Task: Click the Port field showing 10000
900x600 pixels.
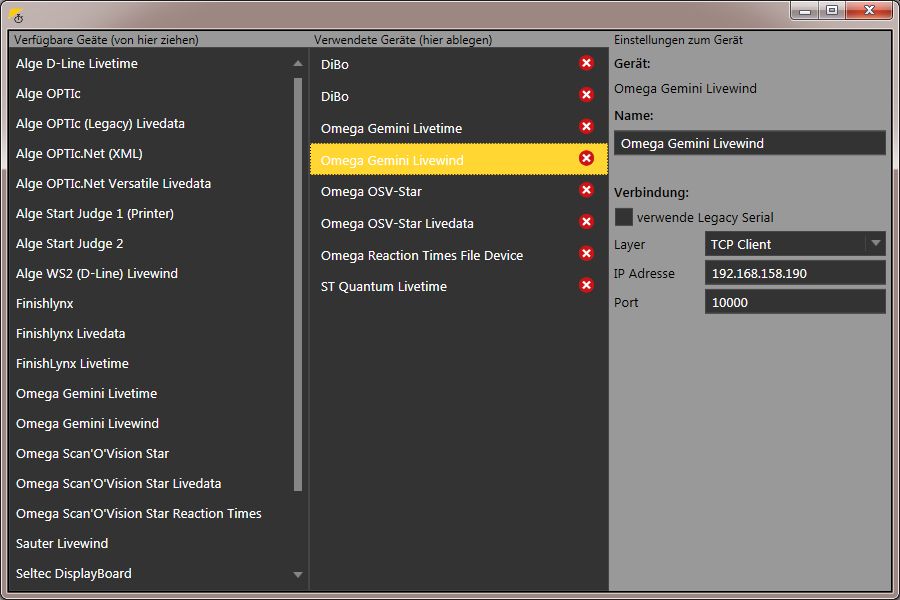Action: (795, 303)
